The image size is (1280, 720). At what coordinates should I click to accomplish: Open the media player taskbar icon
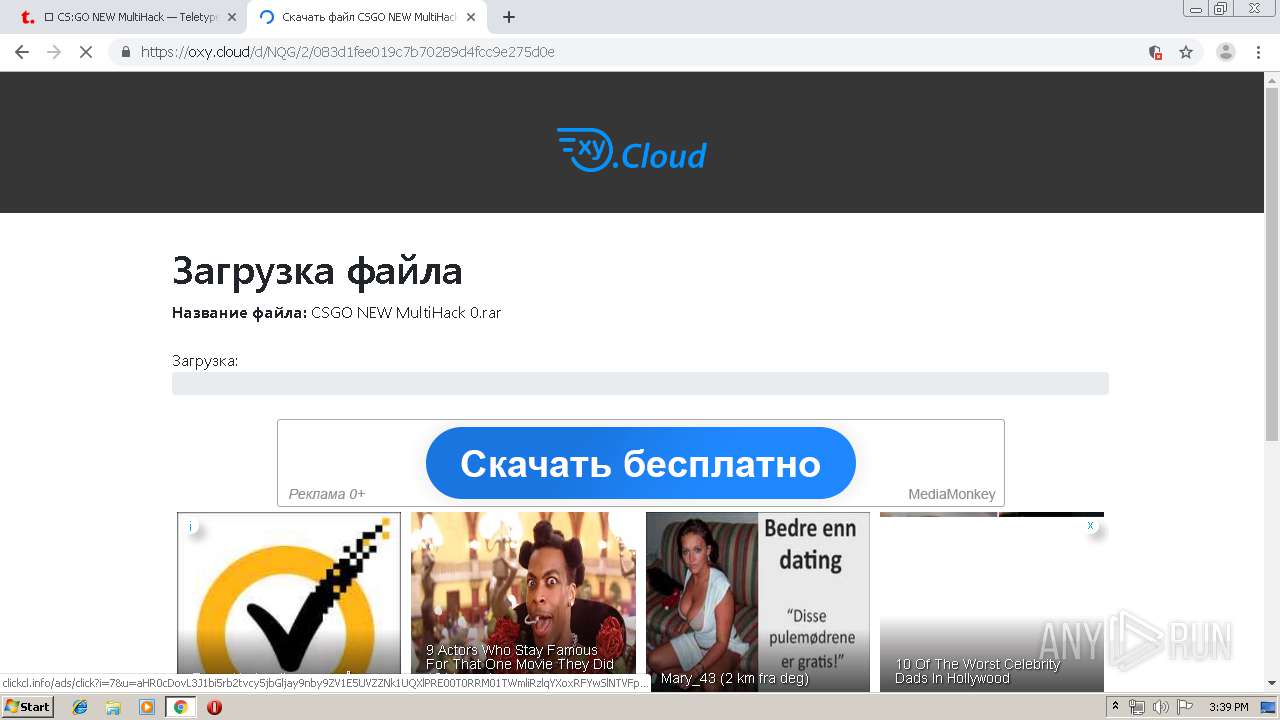click(147, 707)
